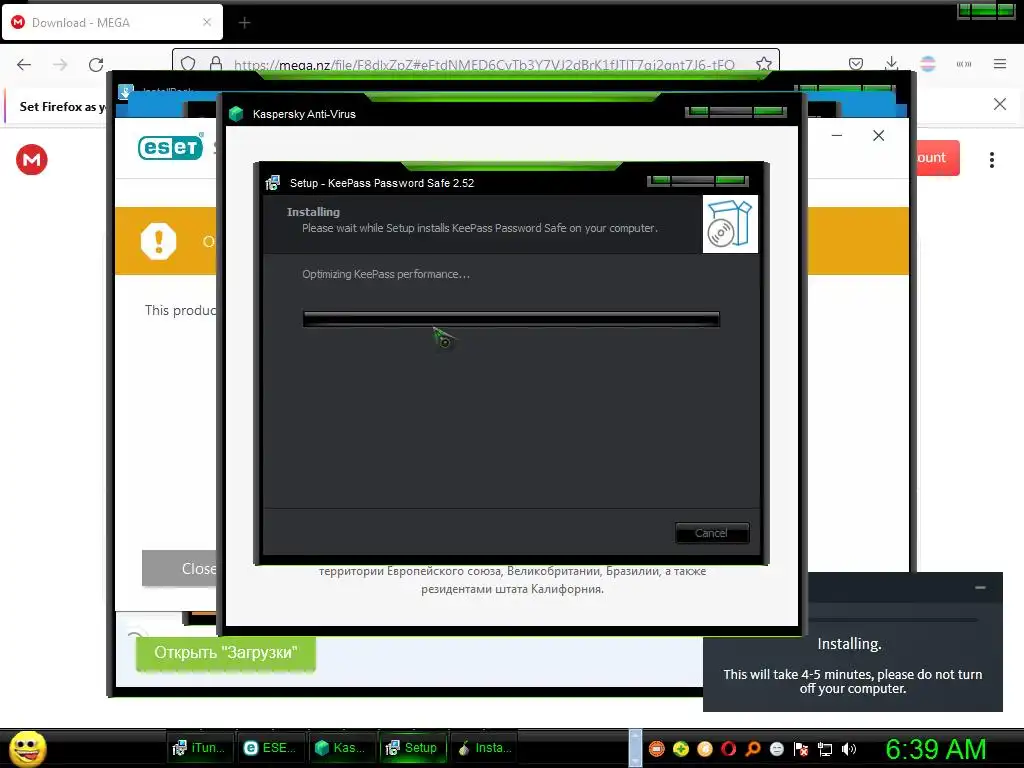Screen dimensions: 1024x768
Task: Click the green plus tray icon
Action: [681, 749]
